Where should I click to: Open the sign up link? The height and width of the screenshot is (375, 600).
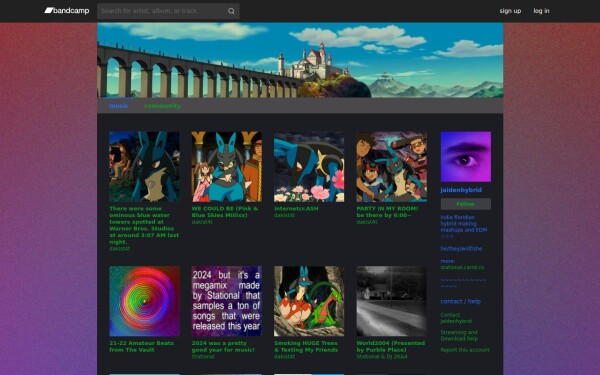pyautogui.click(x=510, y=11)
